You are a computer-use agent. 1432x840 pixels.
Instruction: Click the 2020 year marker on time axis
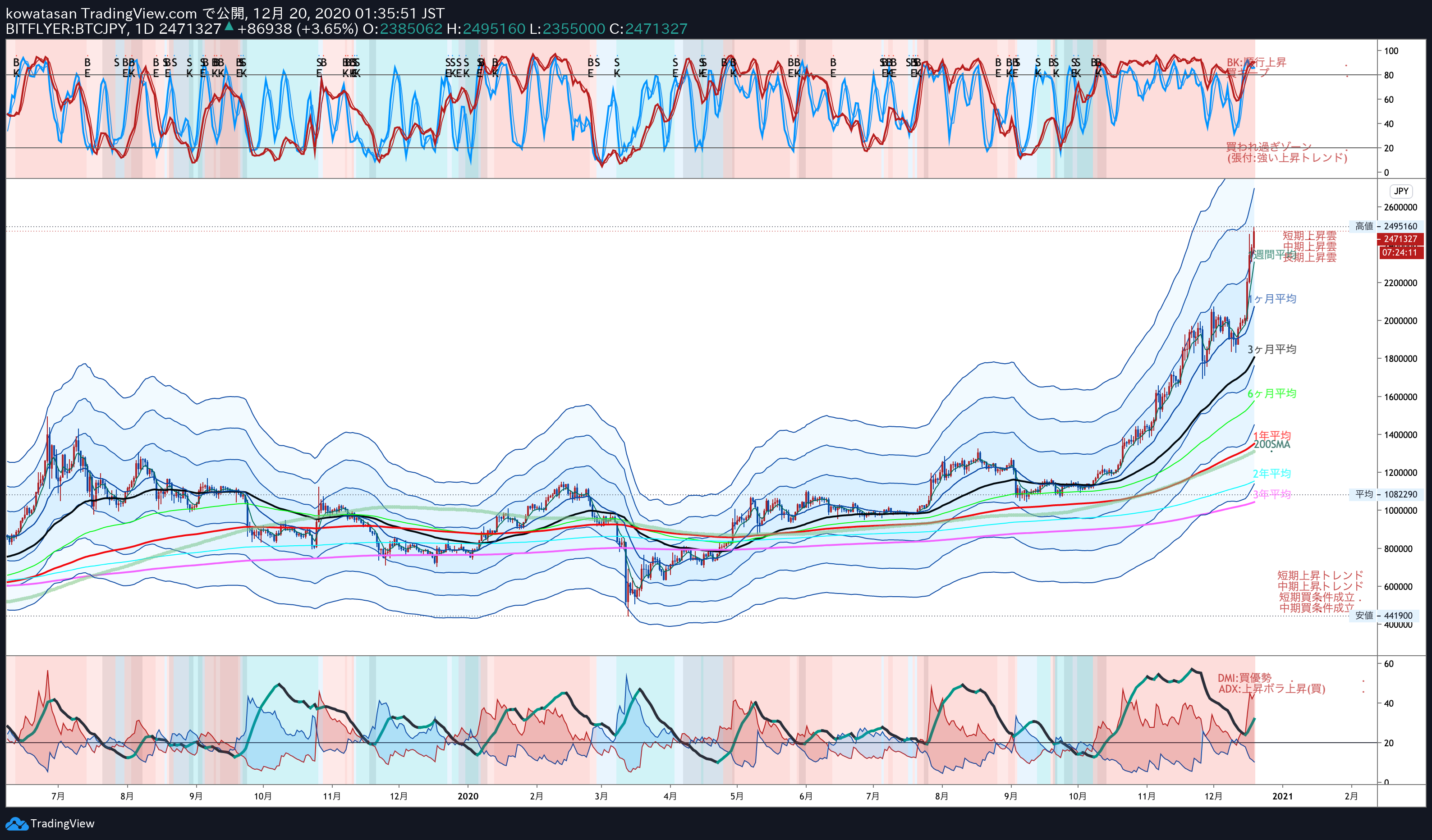point(468,796)
